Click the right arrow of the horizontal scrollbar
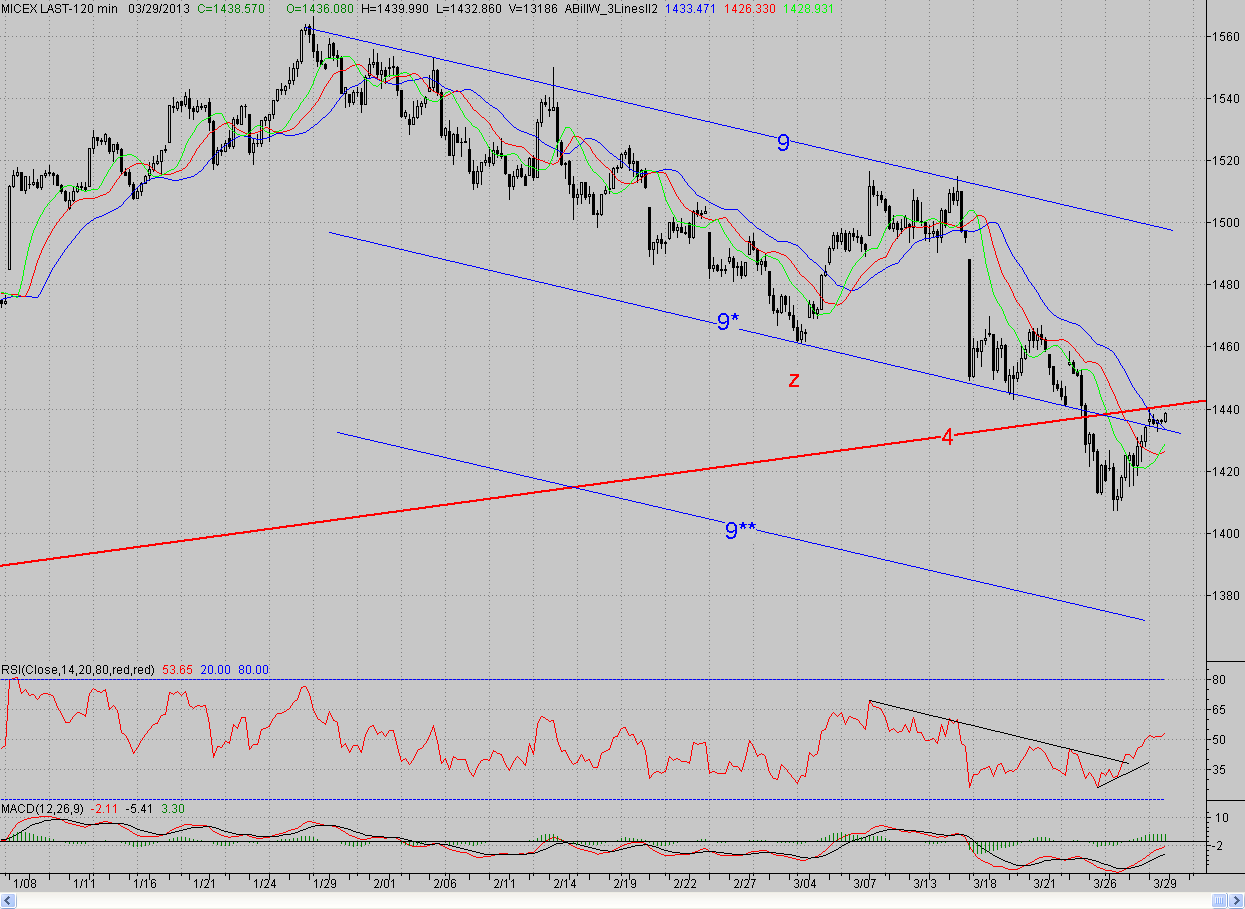The image size is (1245, 909). 1237,900
